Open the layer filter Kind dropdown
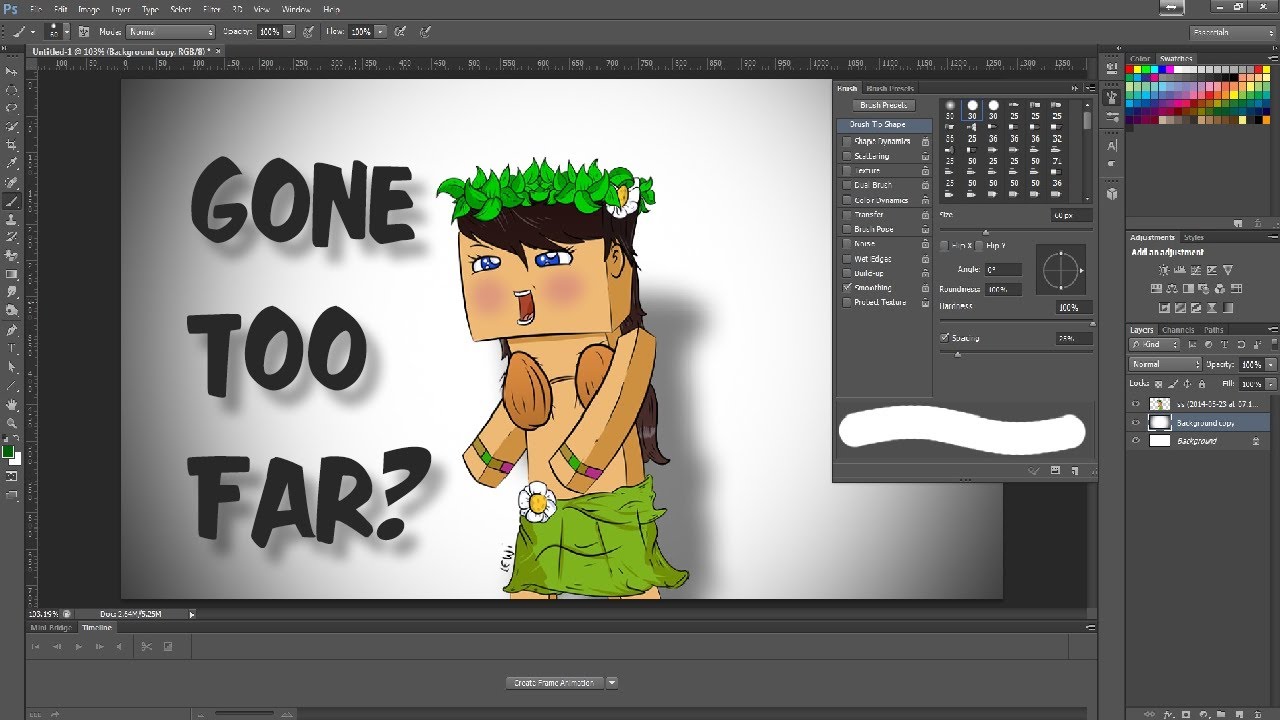 point(1155,345)
